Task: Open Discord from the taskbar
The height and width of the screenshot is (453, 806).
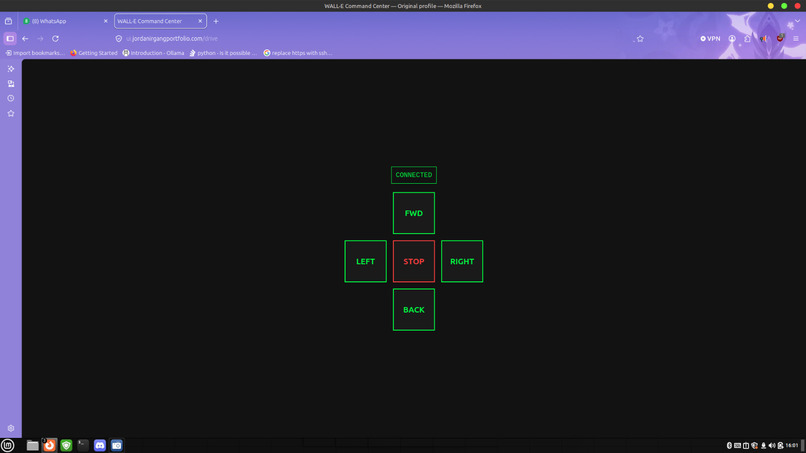Action: 100,445
